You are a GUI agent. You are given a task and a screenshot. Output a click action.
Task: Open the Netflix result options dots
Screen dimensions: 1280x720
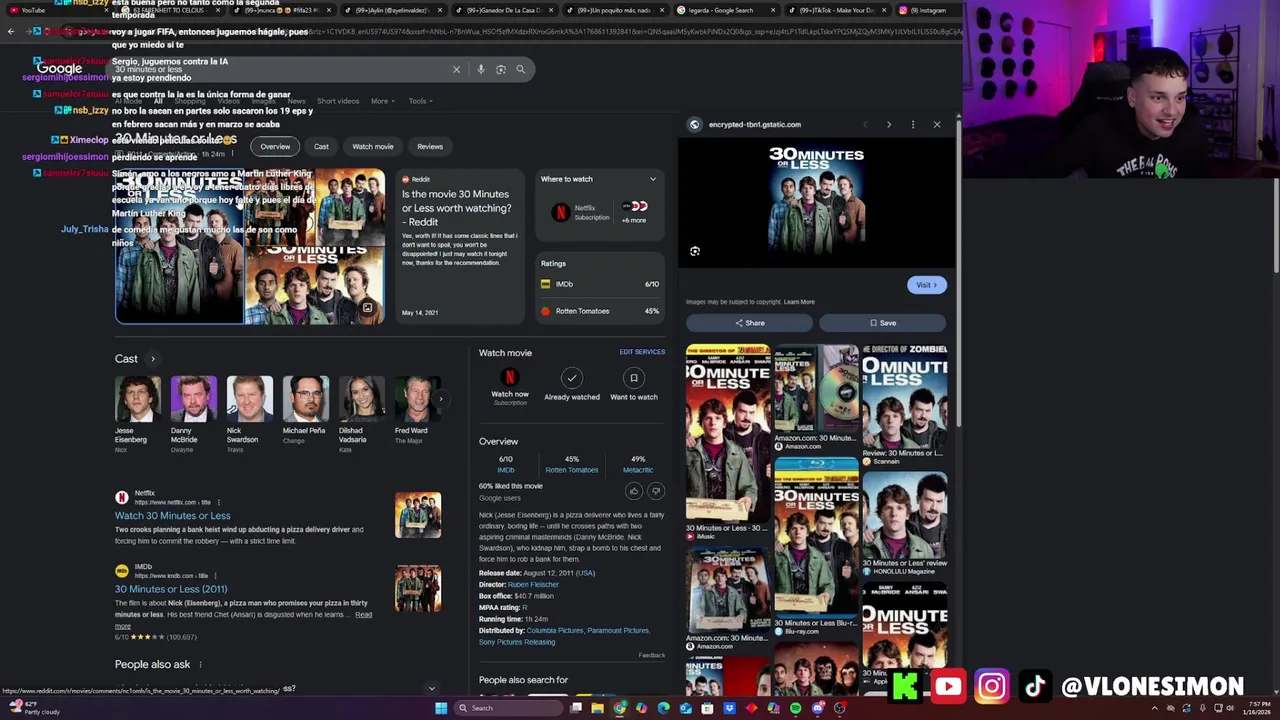[218, 502]
